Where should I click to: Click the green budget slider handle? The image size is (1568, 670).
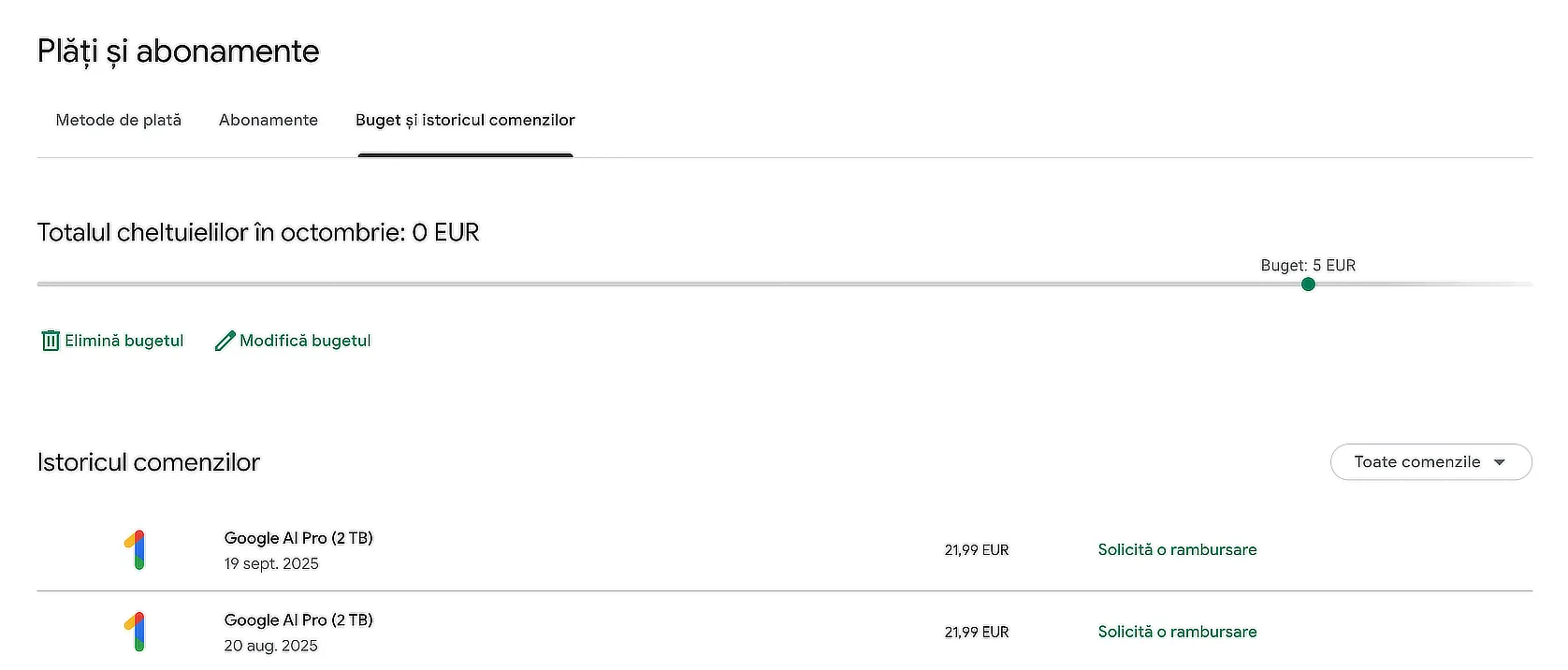pyautogui.click(x=1308, y=284)
